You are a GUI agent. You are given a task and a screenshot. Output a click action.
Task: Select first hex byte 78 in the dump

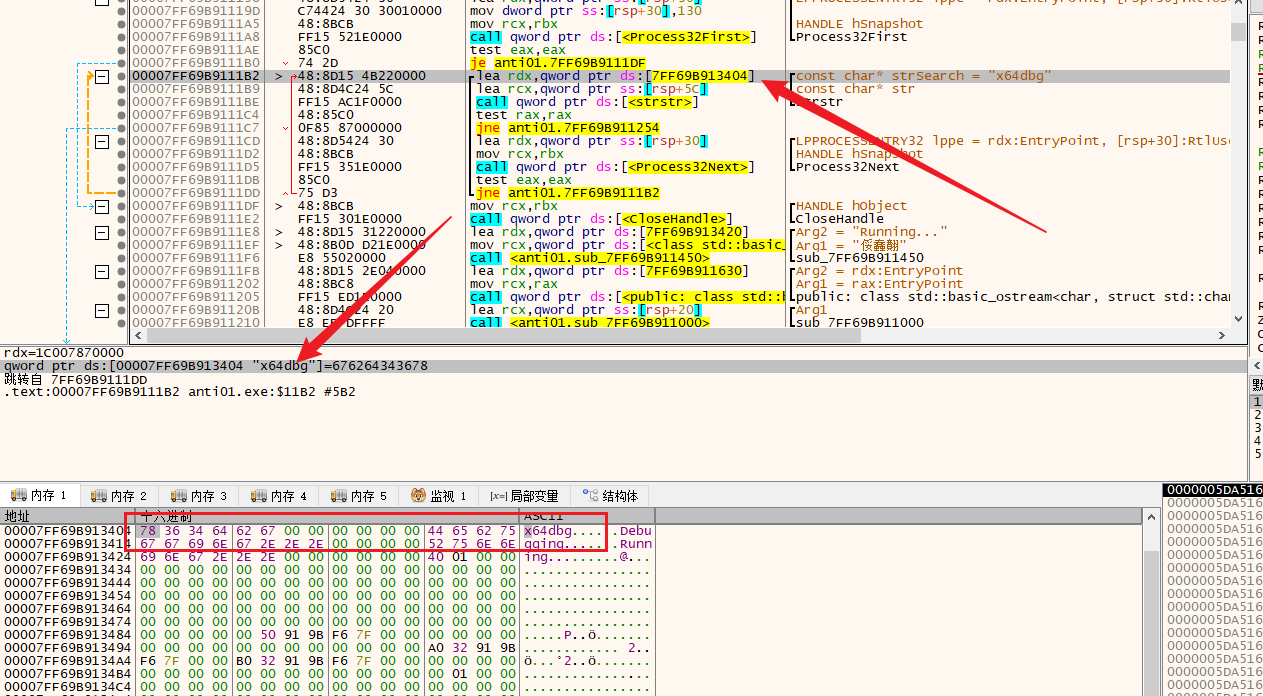click(148, 531)
